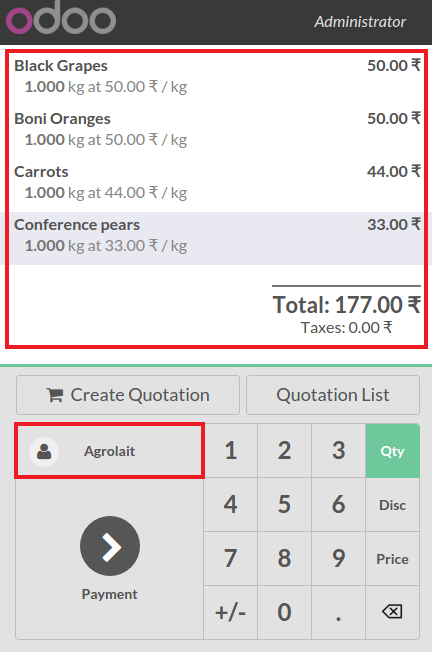Toggle sign with the +/- key
432x652 pixels.
tap(230, 612)
